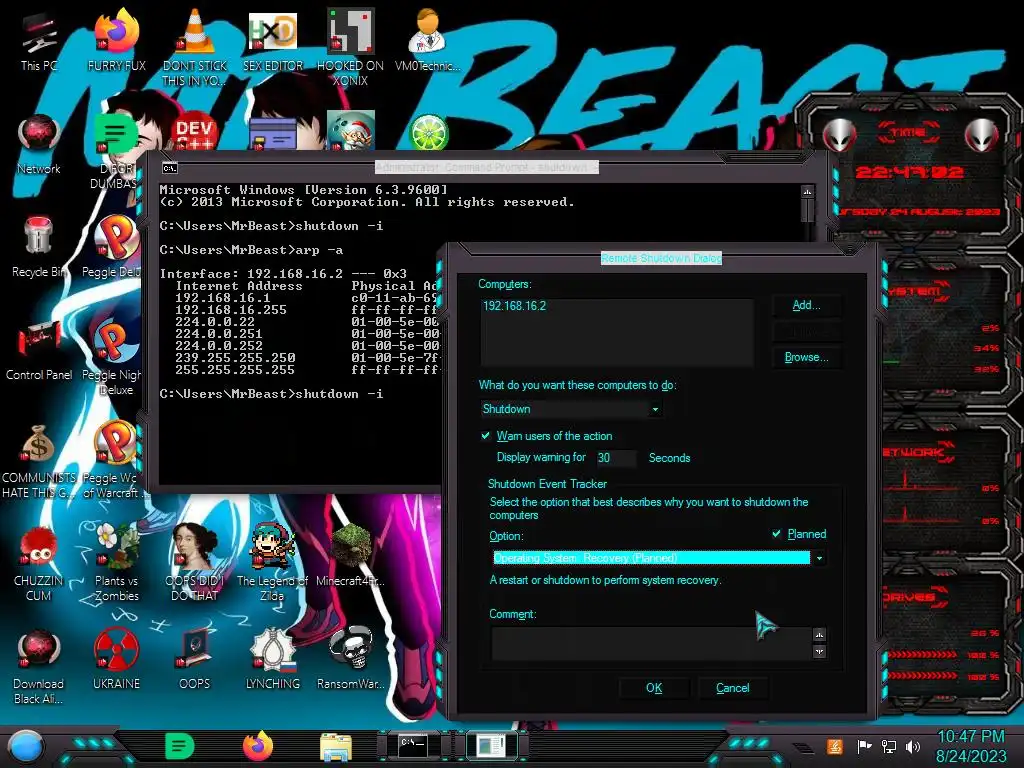Click the warning seconds input field
Image resolution: width=1024 pixels, height=768 pixels.
615,458
